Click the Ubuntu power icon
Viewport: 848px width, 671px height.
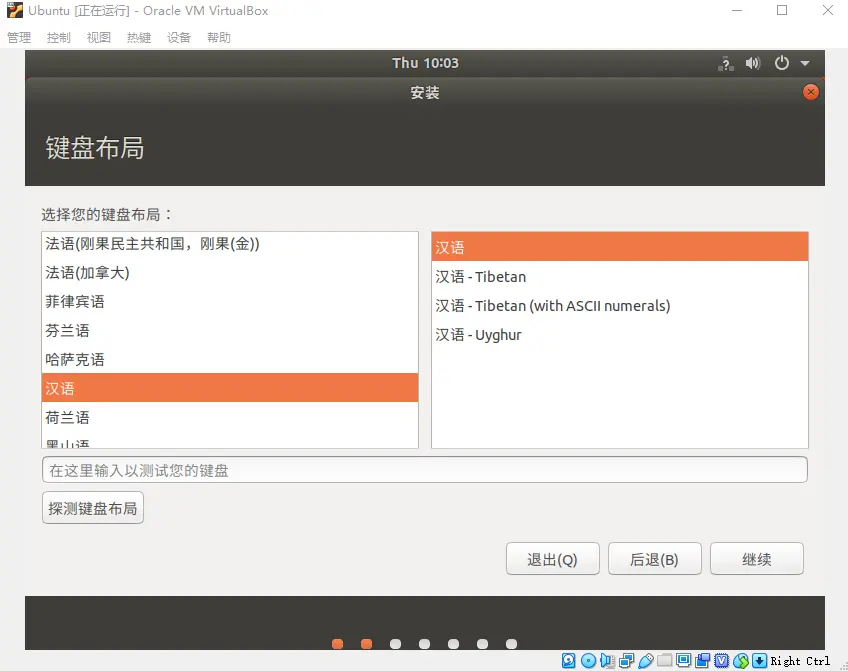pos(781,63)
